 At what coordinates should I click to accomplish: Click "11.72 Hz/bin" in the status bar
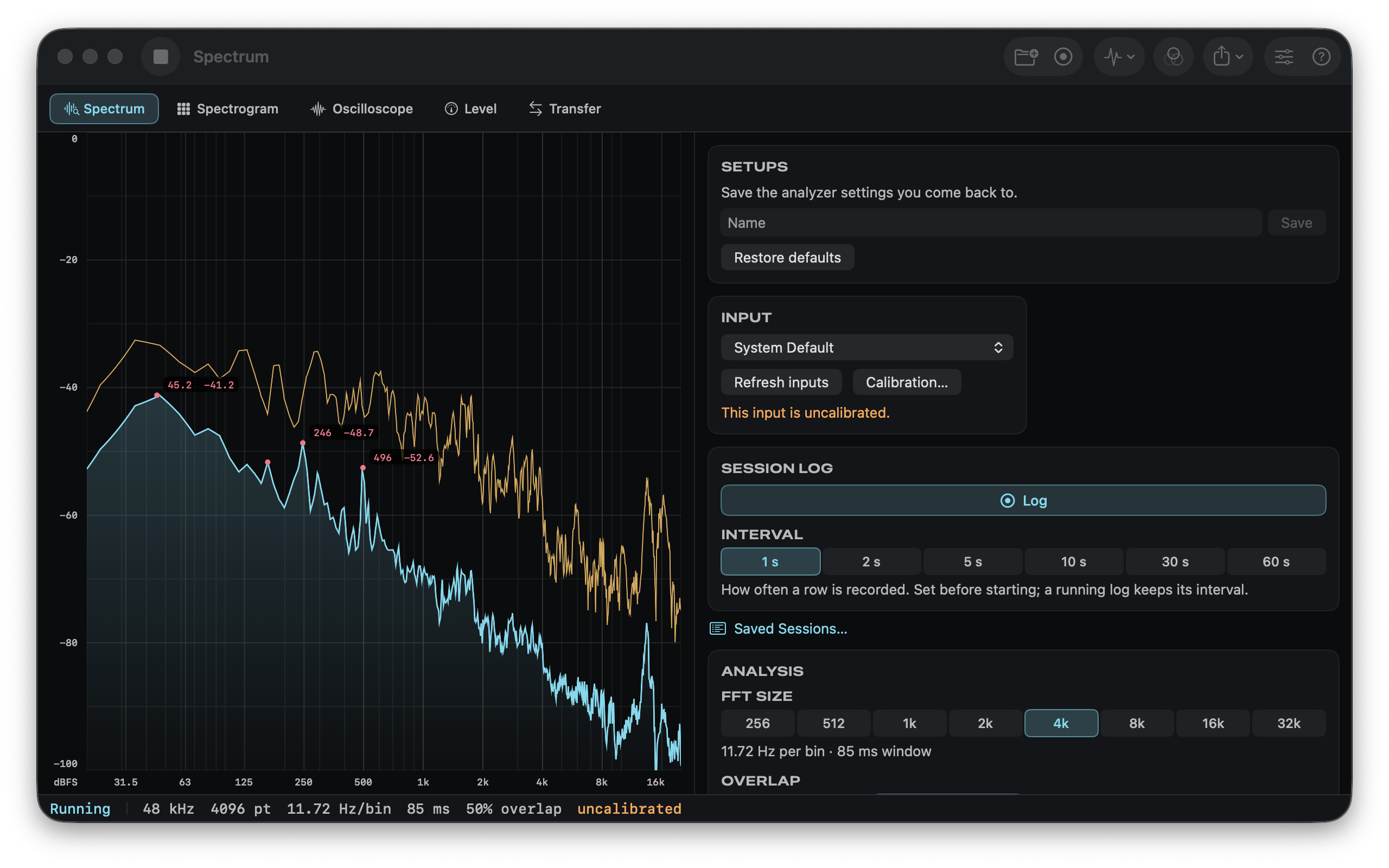(339, 808)
